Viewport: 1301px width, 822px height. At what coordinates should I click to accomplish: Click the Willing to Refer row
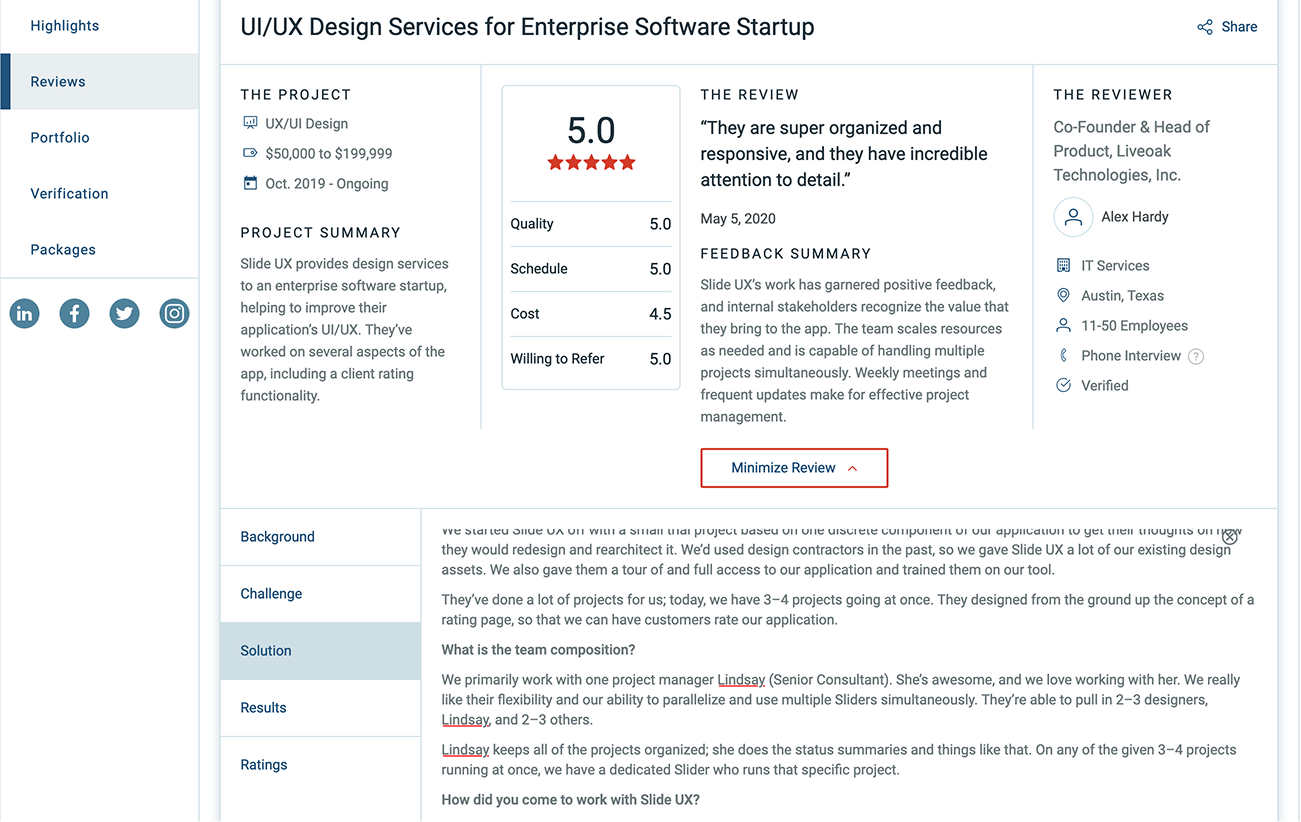(591, 359)
